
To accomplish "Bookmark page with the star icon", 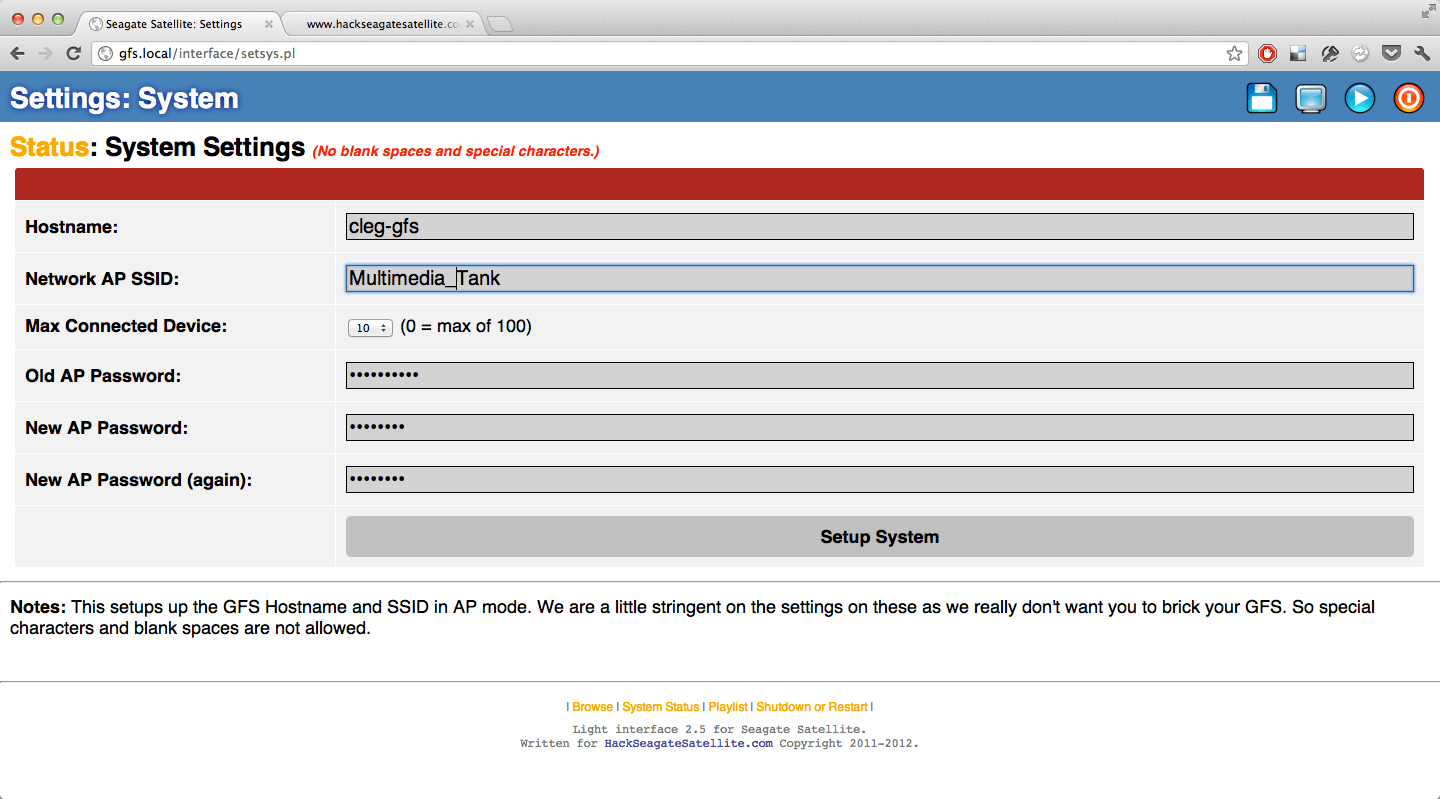I will tap(1235, 54).
